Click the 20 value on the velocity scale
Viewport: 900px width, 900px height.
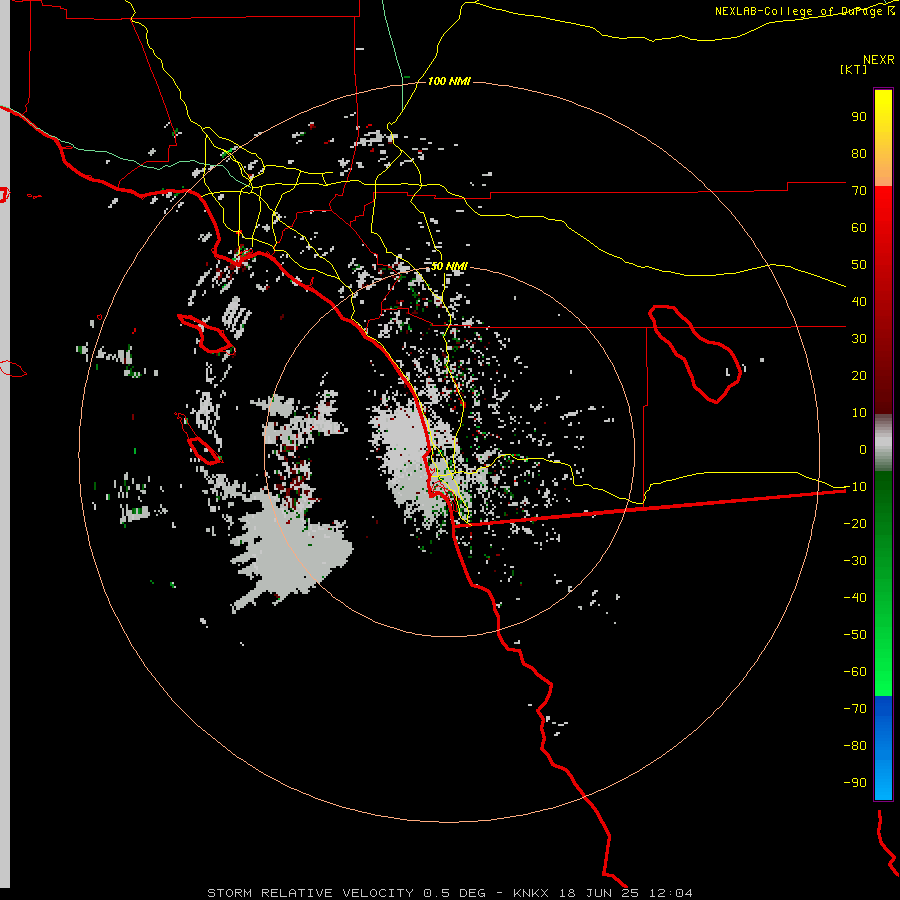pos(859,375)
